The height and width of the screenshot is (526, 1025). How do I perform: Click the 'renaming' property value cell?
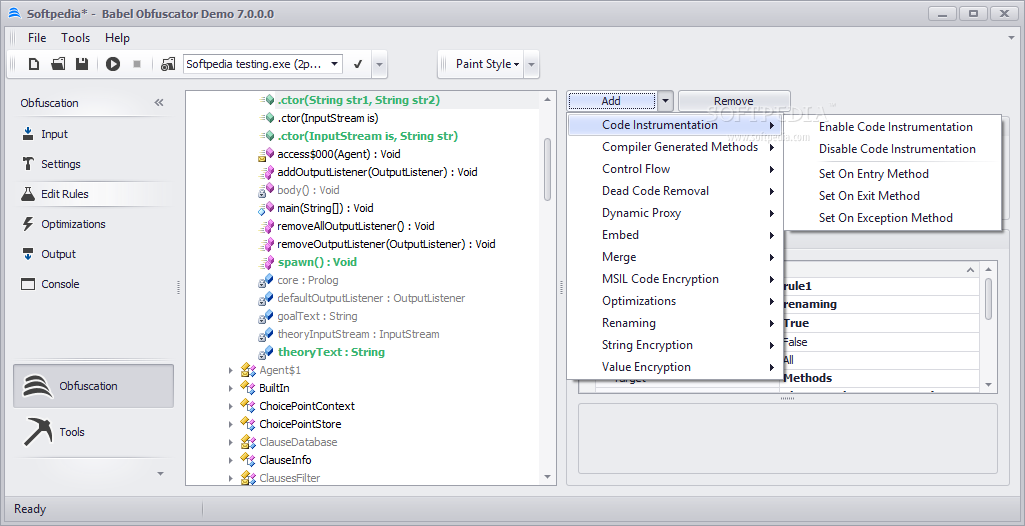point(881,304)
